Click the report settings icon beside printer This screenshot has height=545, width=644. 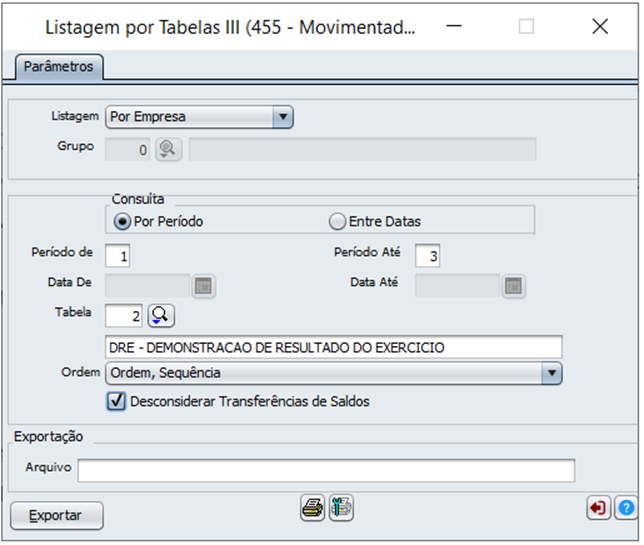coord(342,508)
